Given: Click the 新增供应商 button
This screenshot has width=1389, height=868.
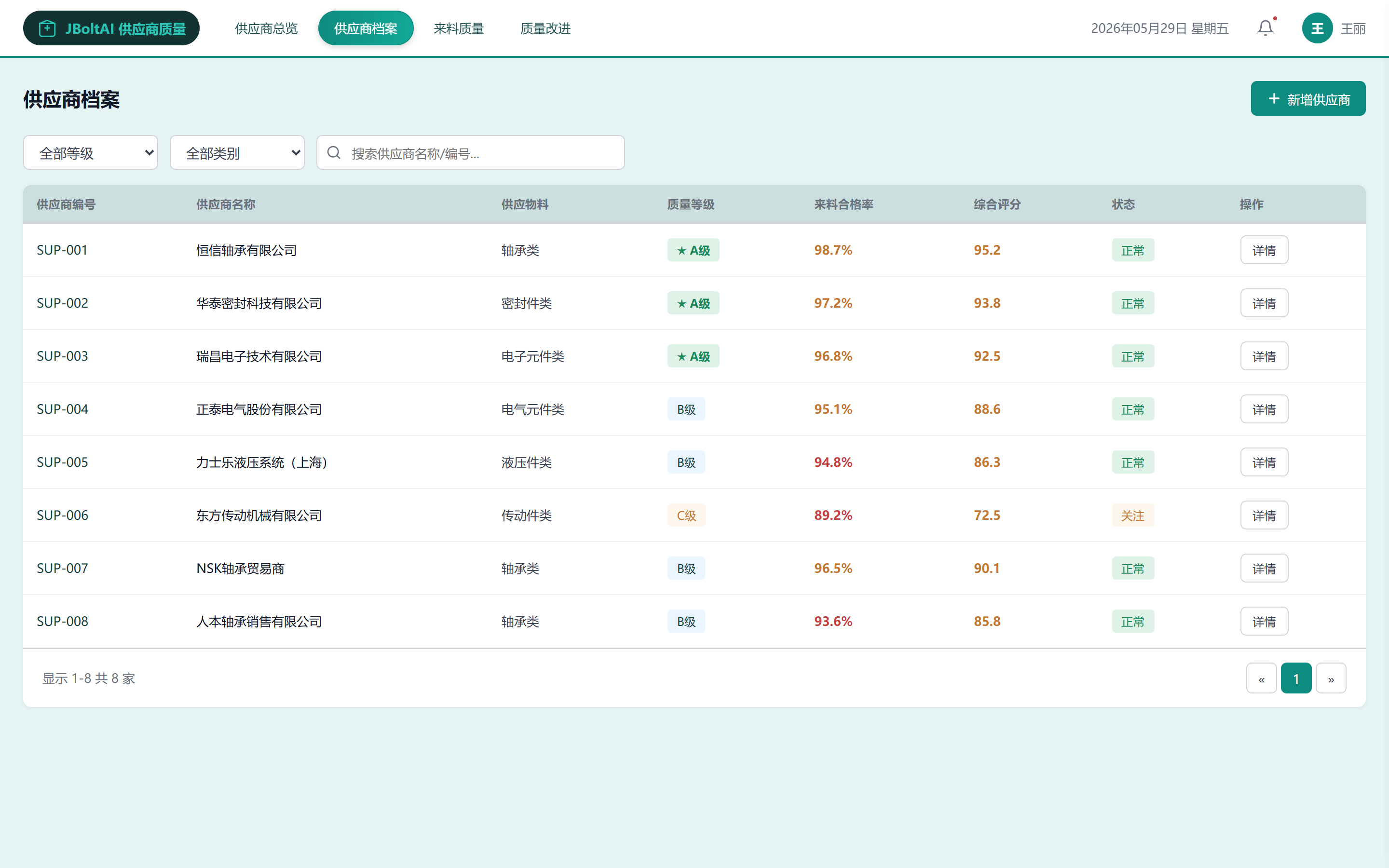Looking at the screenshot, I should [x=1308, y=99].
